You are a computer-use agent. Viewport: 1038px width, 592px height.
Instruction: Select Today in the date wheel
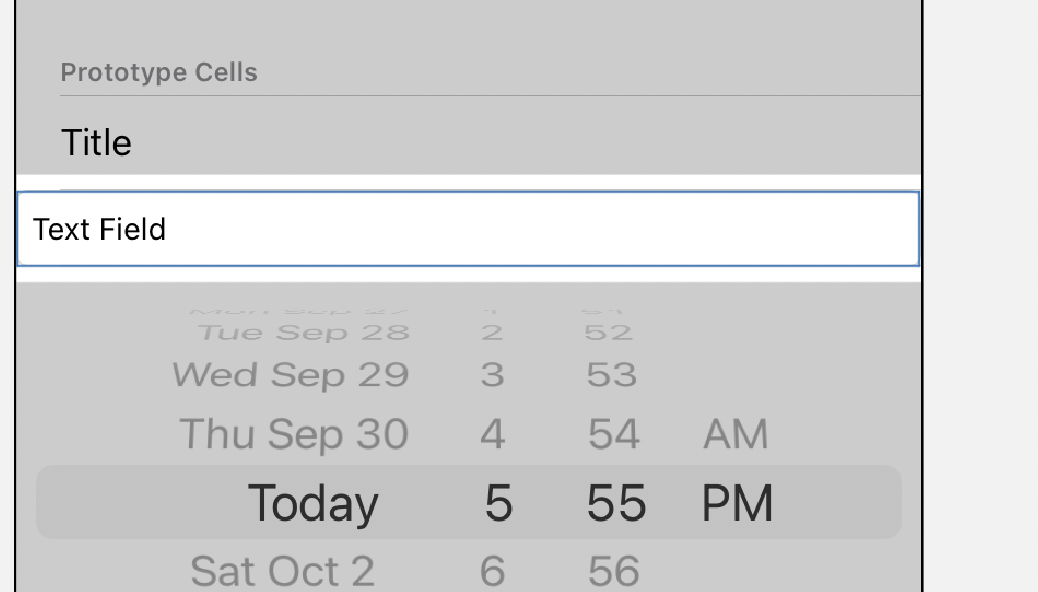(x=313, y=503)
